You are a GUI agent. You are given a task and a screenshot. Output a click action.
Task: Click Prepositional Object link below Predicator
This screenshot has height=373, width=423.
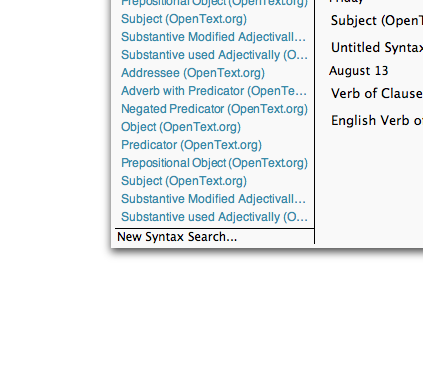214,163
